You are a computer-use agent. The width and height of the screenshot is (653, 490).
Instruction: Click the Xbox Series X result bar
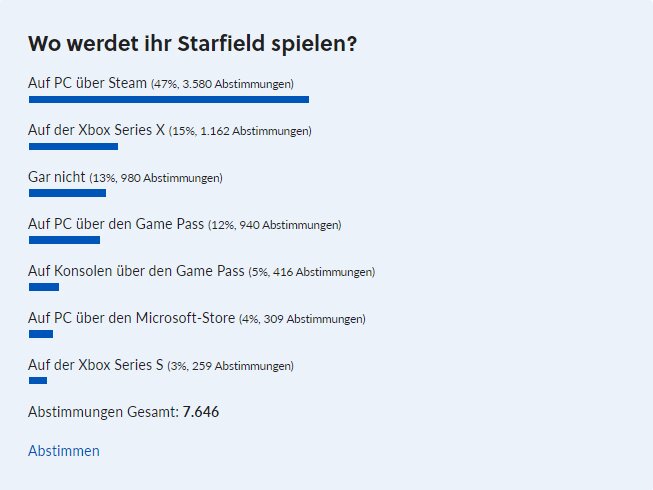73,146
